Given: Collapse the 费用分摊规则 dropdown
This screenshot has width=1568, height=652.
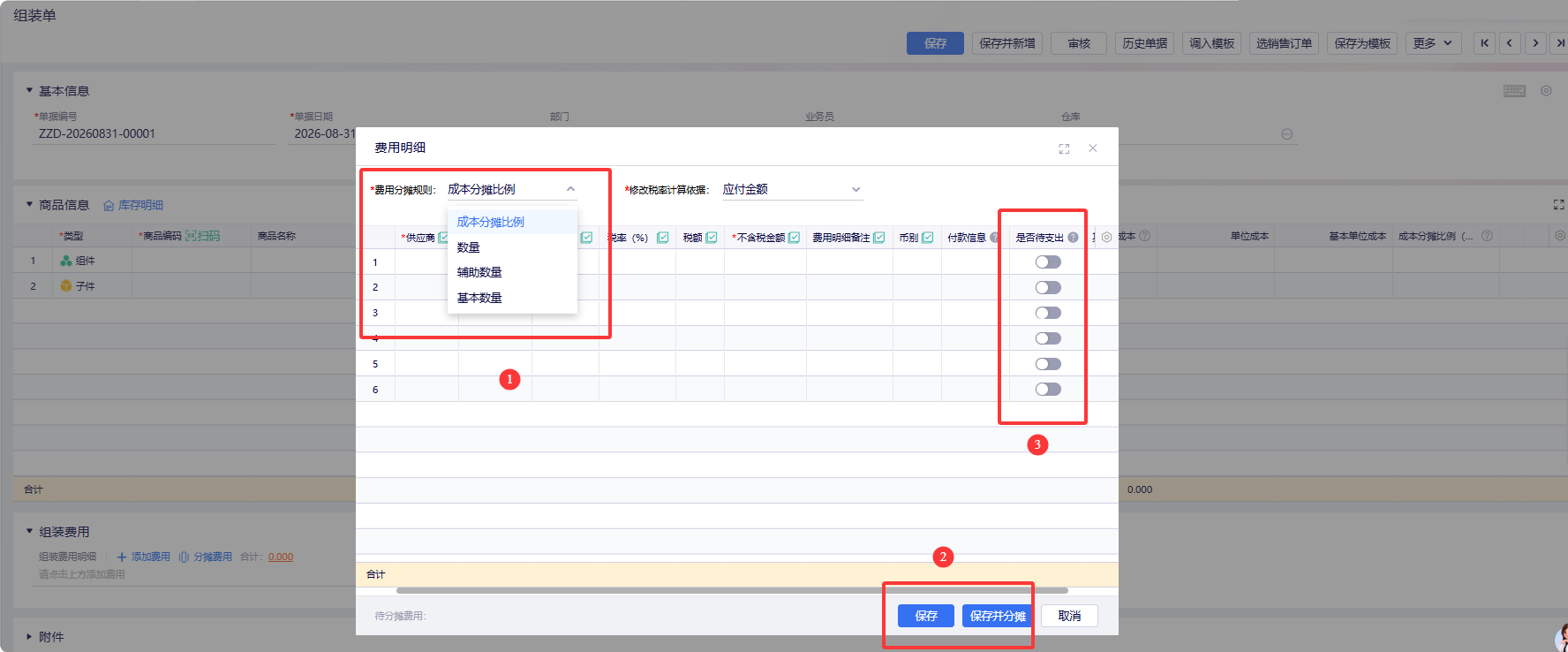Looking at the screenshot, I should (570, 189).
